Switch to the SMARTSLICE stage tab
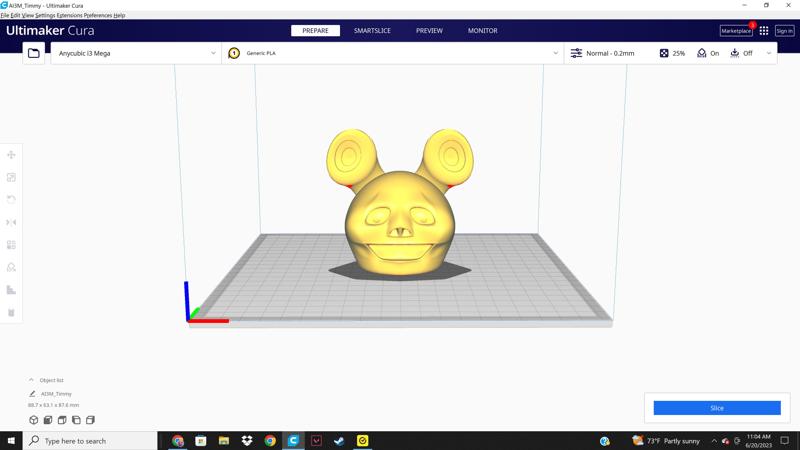This screenshot has width=800, height=450. click(372, 31)
